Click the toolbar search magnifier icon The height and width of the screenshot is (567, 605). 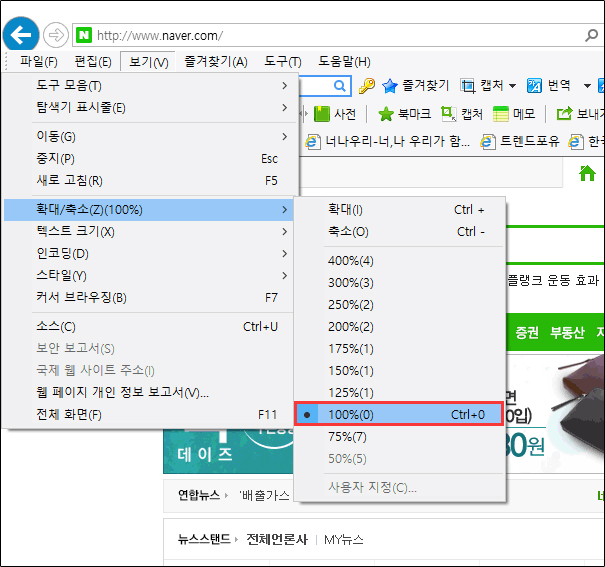pyautogui.click(x=340, y=86)
